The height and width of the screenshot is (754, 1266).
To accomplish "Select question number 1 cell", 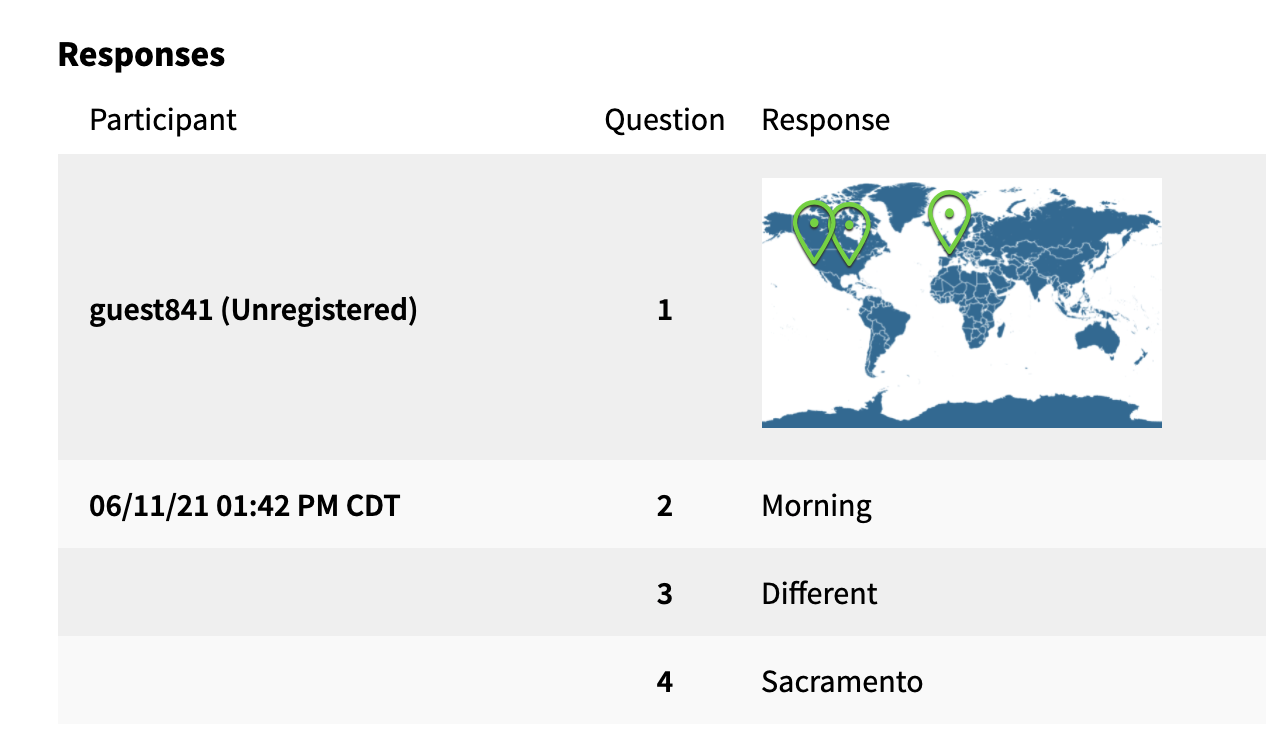I will pyautogui.click(x=664, y=310).
